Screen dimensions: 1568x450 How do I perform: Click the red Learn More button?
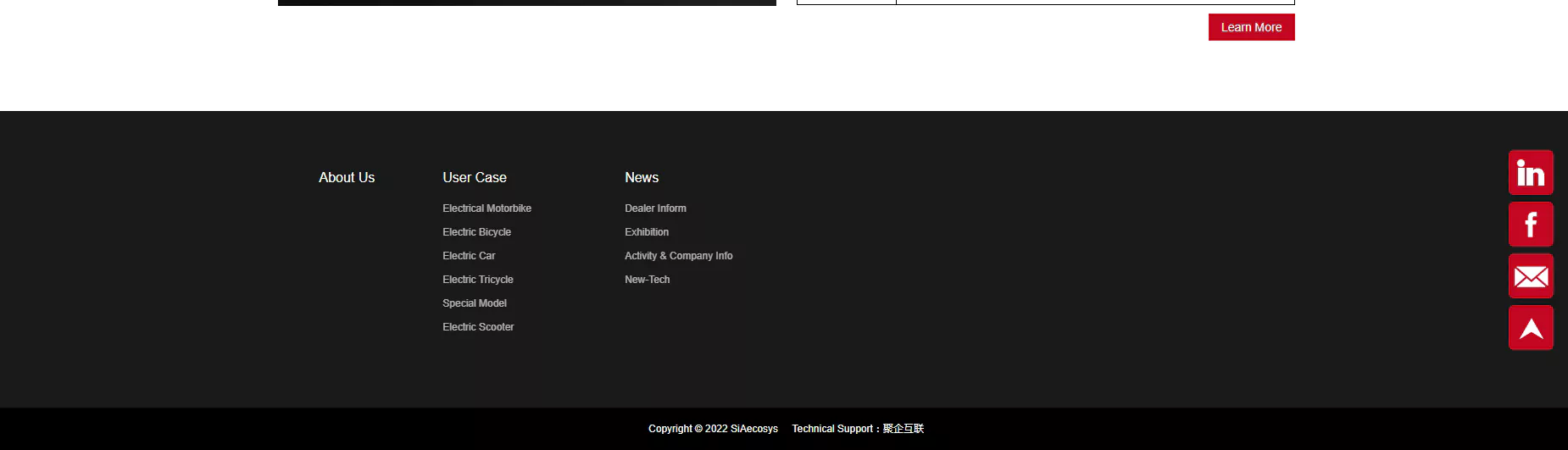click(x=1251, y=27)
